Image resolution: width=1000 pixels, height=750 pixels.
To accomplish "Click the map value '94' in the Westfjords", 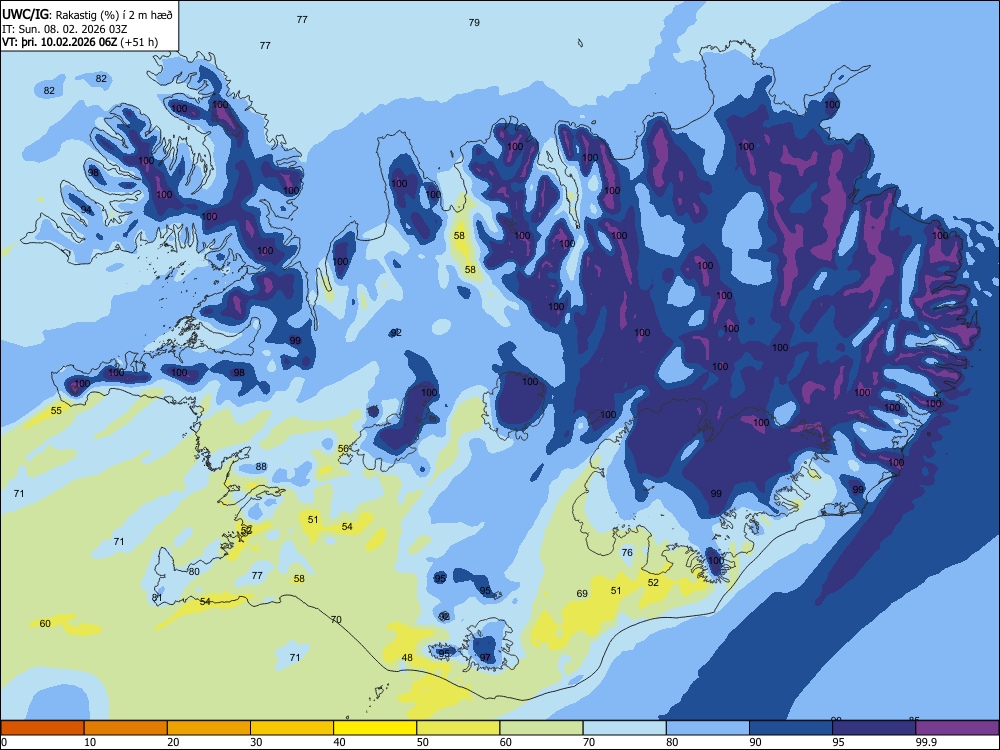I will click(86, 210).
